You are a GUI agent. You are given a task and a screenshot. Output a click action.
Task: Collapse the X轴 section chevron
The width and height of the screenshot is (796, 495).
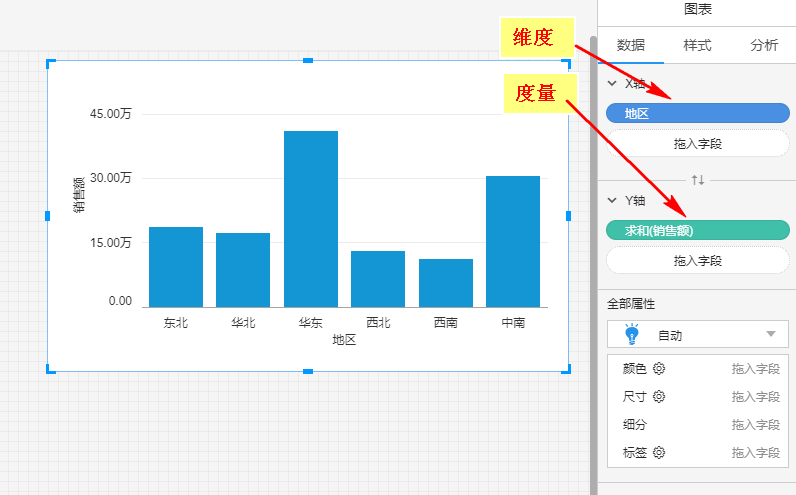point(612,84)
